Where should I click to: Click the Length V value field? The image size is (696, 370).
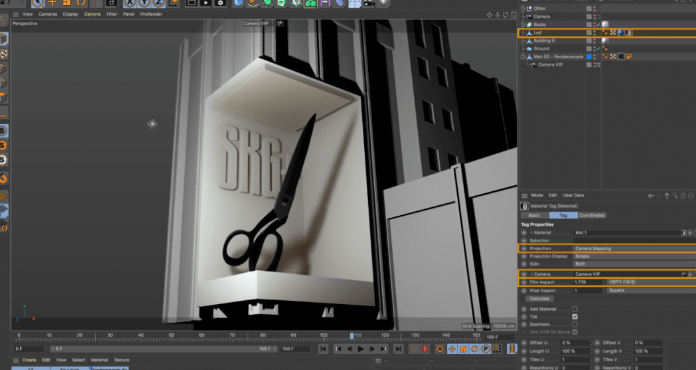(x=649, y=351)
